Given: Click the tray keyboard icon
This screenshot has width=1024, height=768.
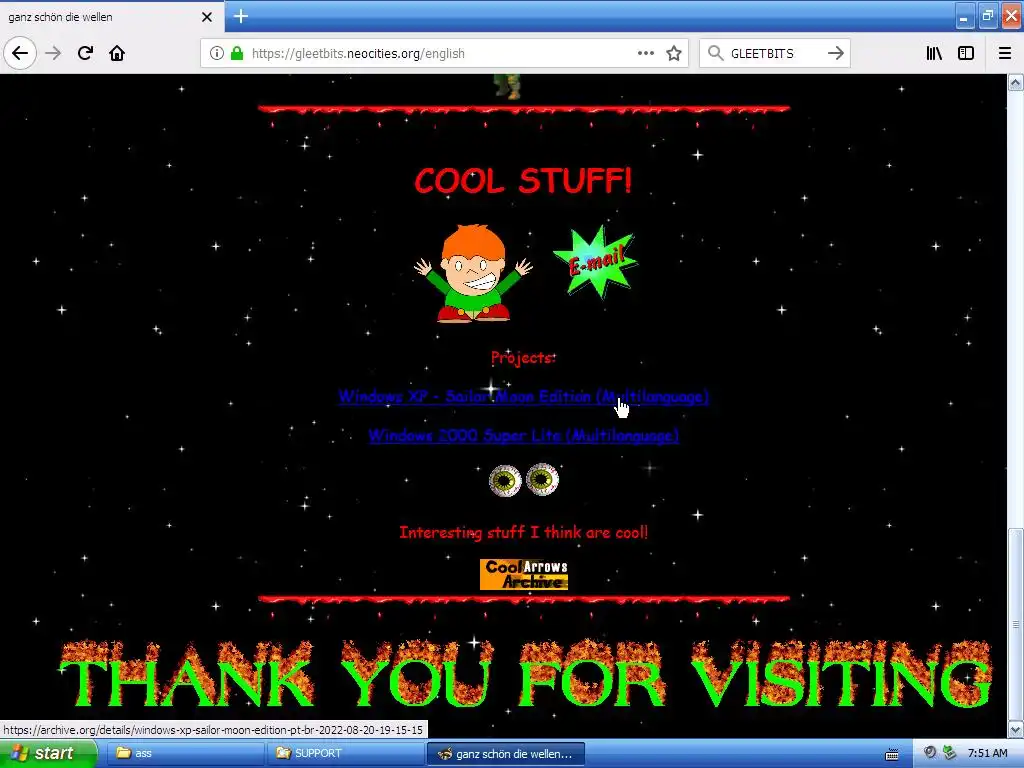Looking at the screenshot, I should click(891, 754).
